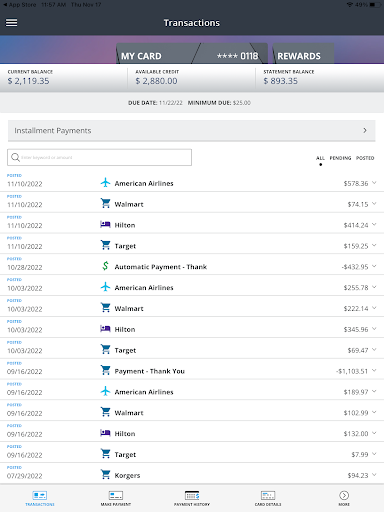
Task: Tap the Make Payment icon in bottom bar
Action: 116,495
